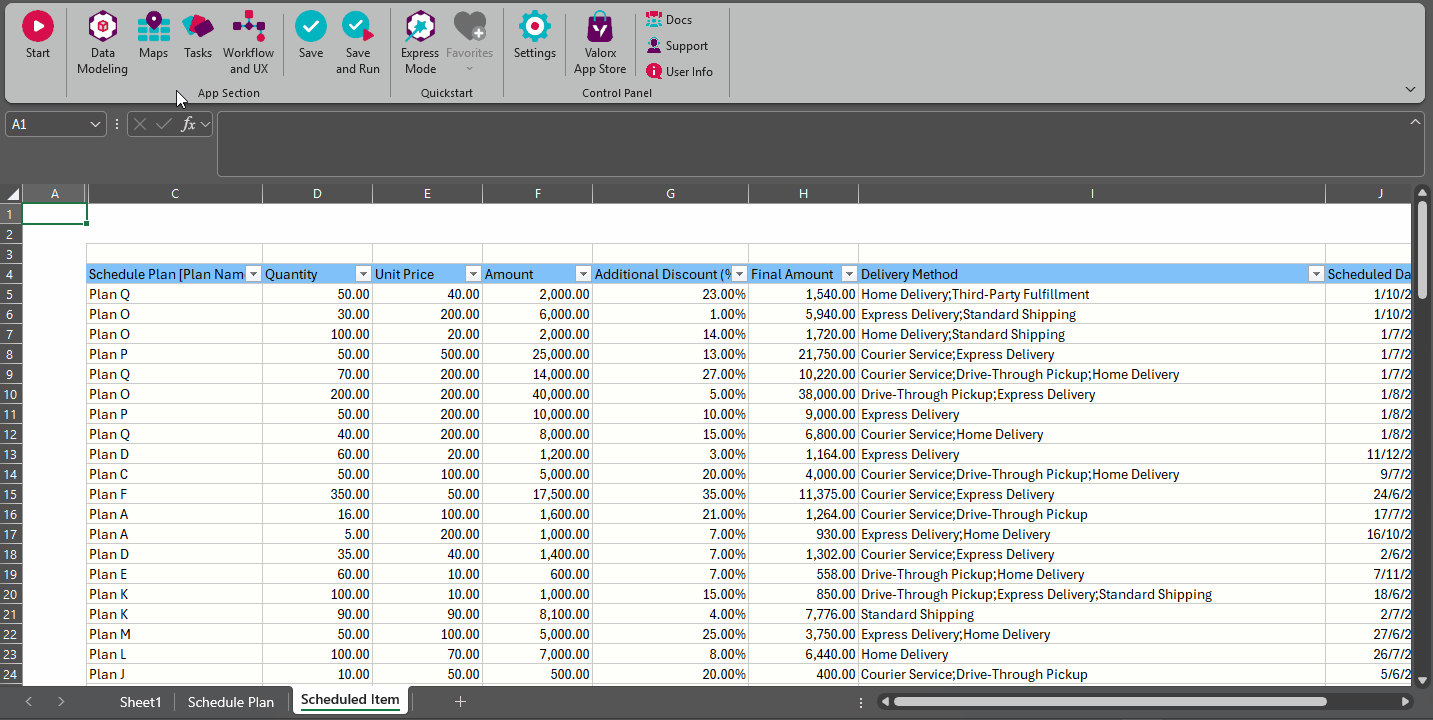The width and height of the screenshot is (1433, 720).
Task: Click Save and Run icon
Action: [357, 27]
